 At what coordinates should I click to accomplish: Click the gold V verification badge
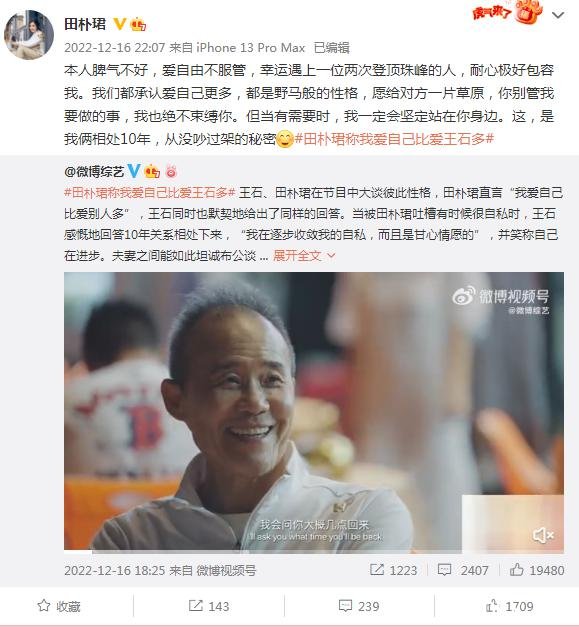(x=119, y=24)
